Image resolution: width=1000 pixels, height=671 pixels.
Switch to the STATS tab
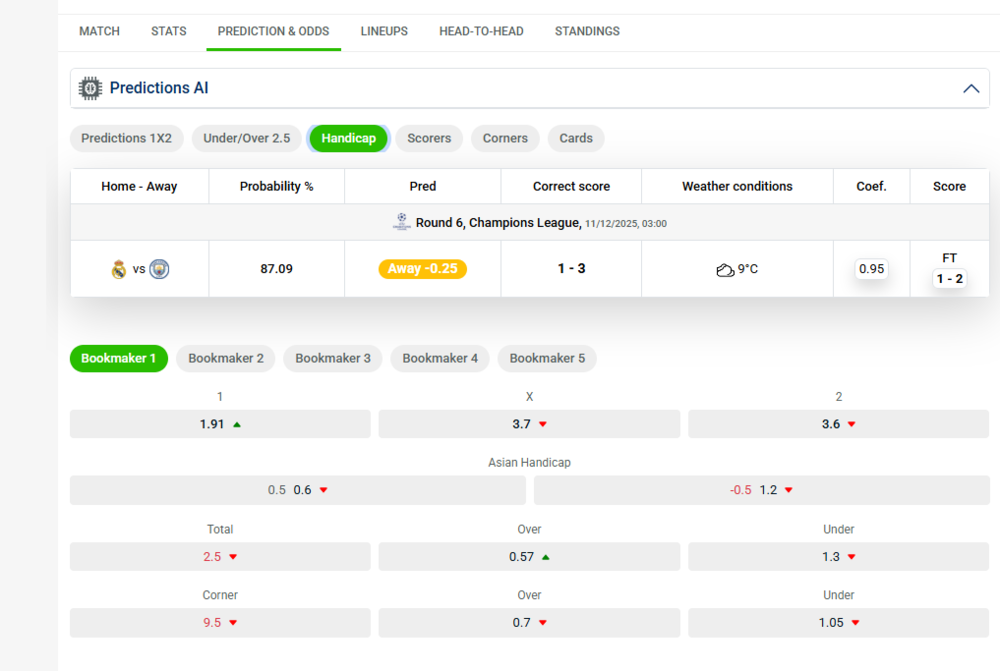[168, 31]
